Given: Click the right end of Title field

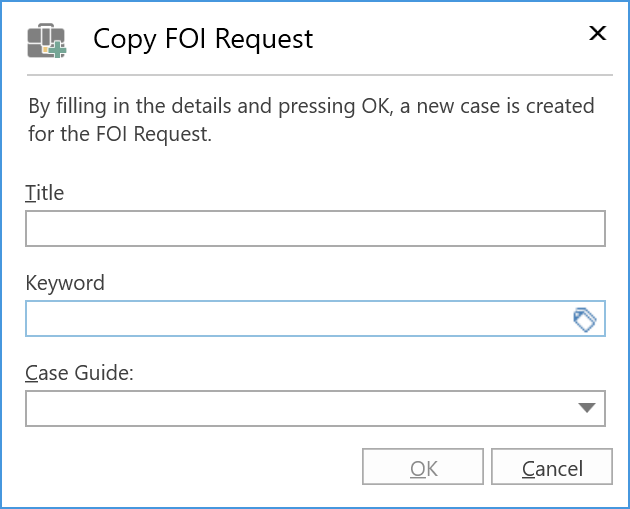Looking at the screenshot, I should [590, 229].
